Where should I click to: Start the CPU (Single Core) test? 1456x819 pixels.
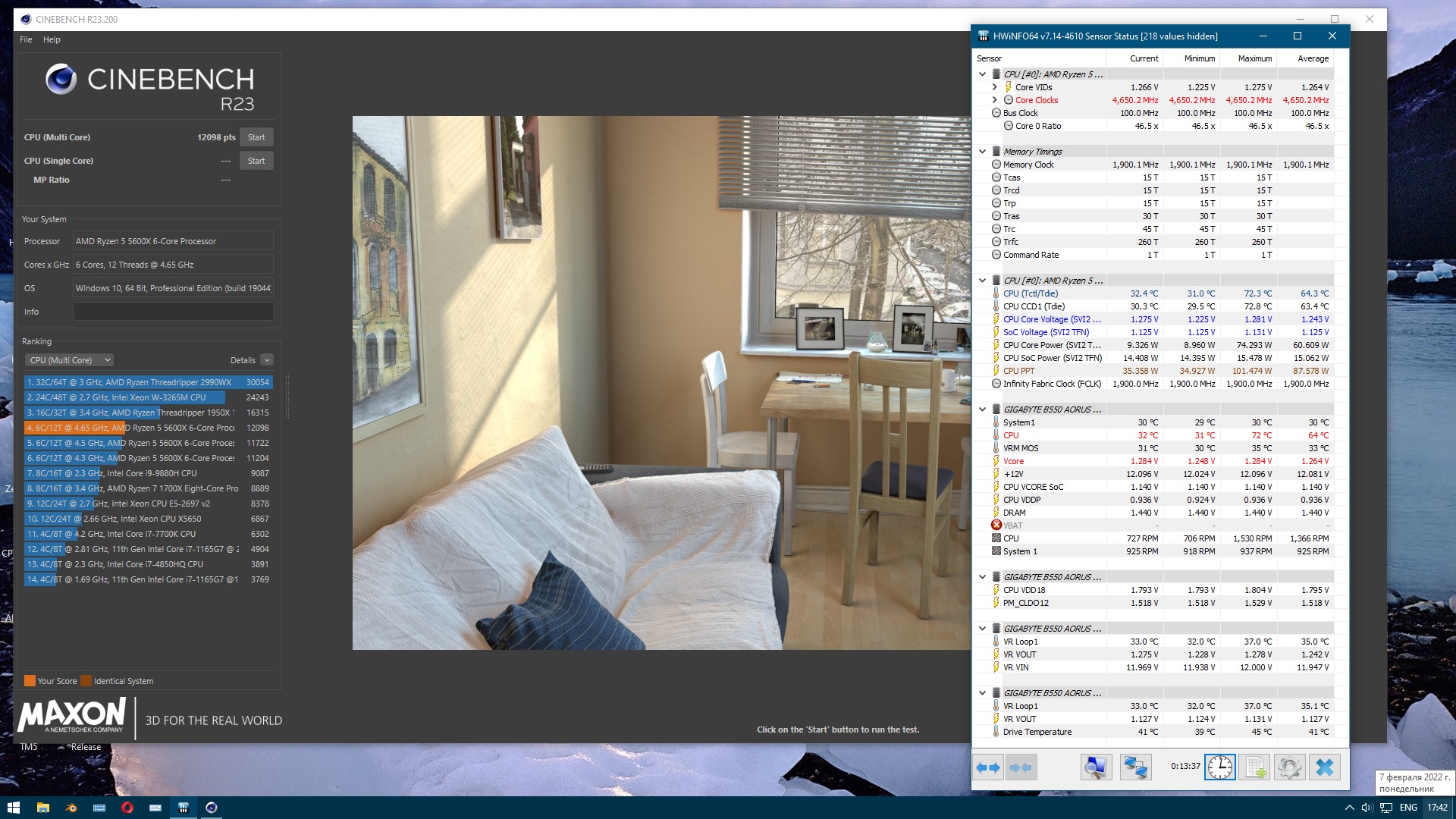pyautogui.click(x=256, y=161)
